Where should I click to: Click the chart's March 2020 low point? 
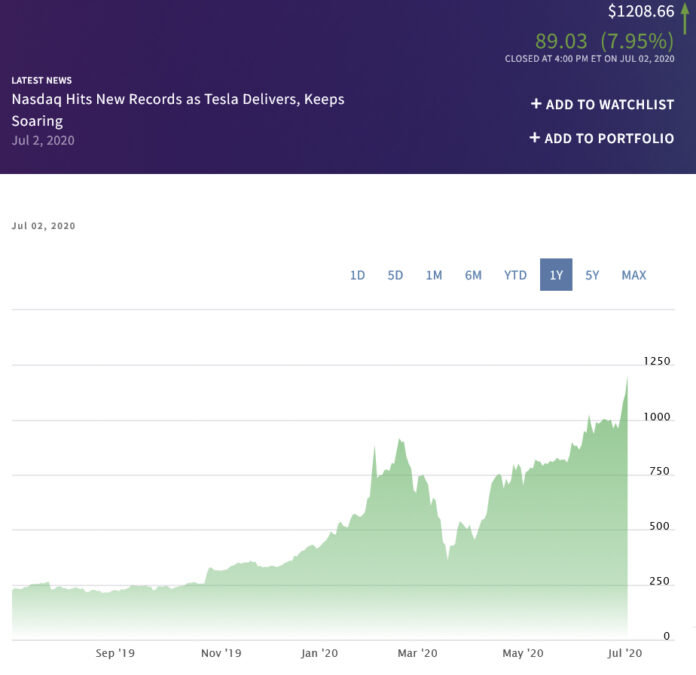tap(447, 559)
